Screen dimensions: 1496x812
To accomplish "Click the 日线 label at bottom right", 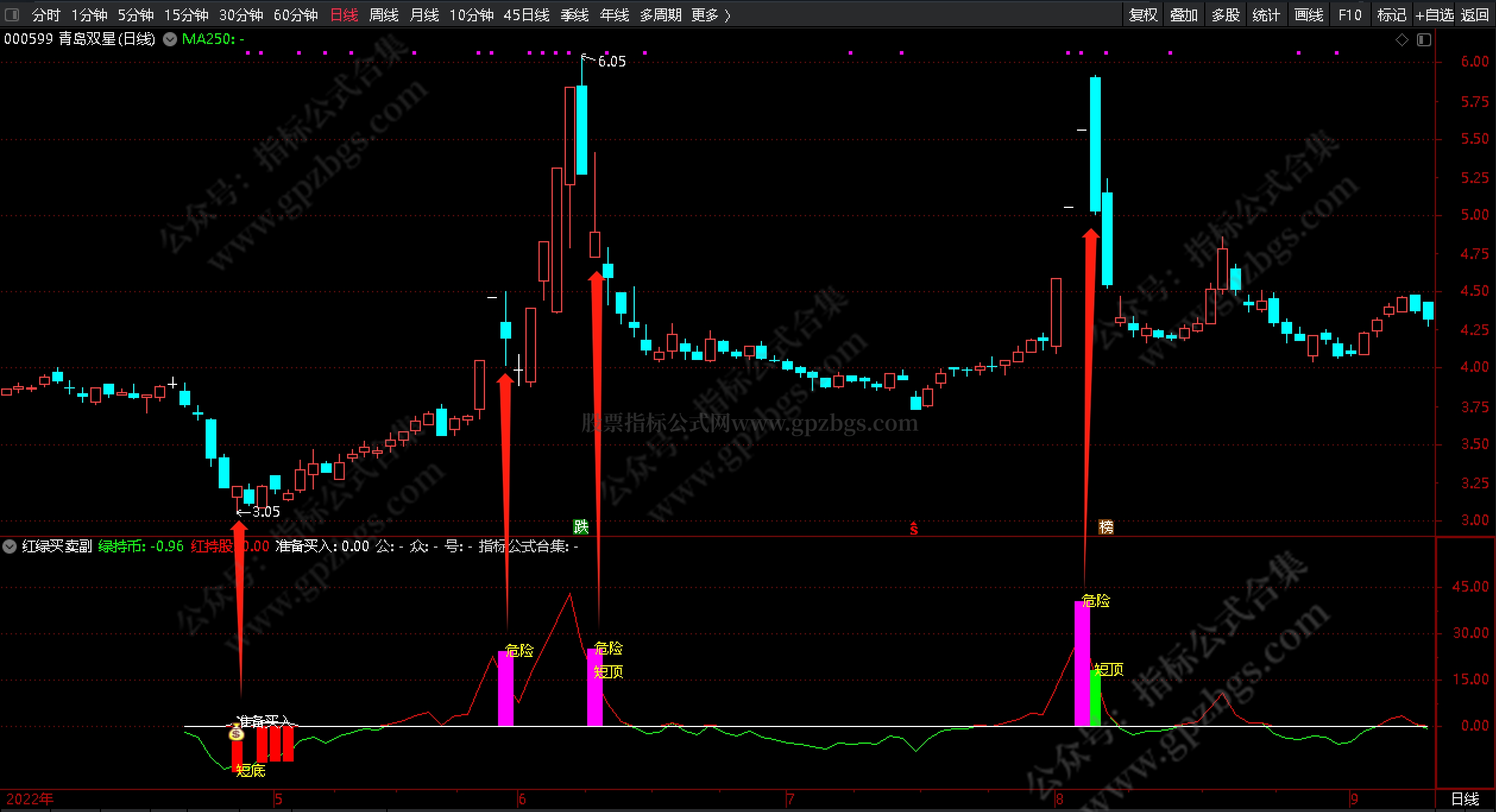I will (1465, 799).
